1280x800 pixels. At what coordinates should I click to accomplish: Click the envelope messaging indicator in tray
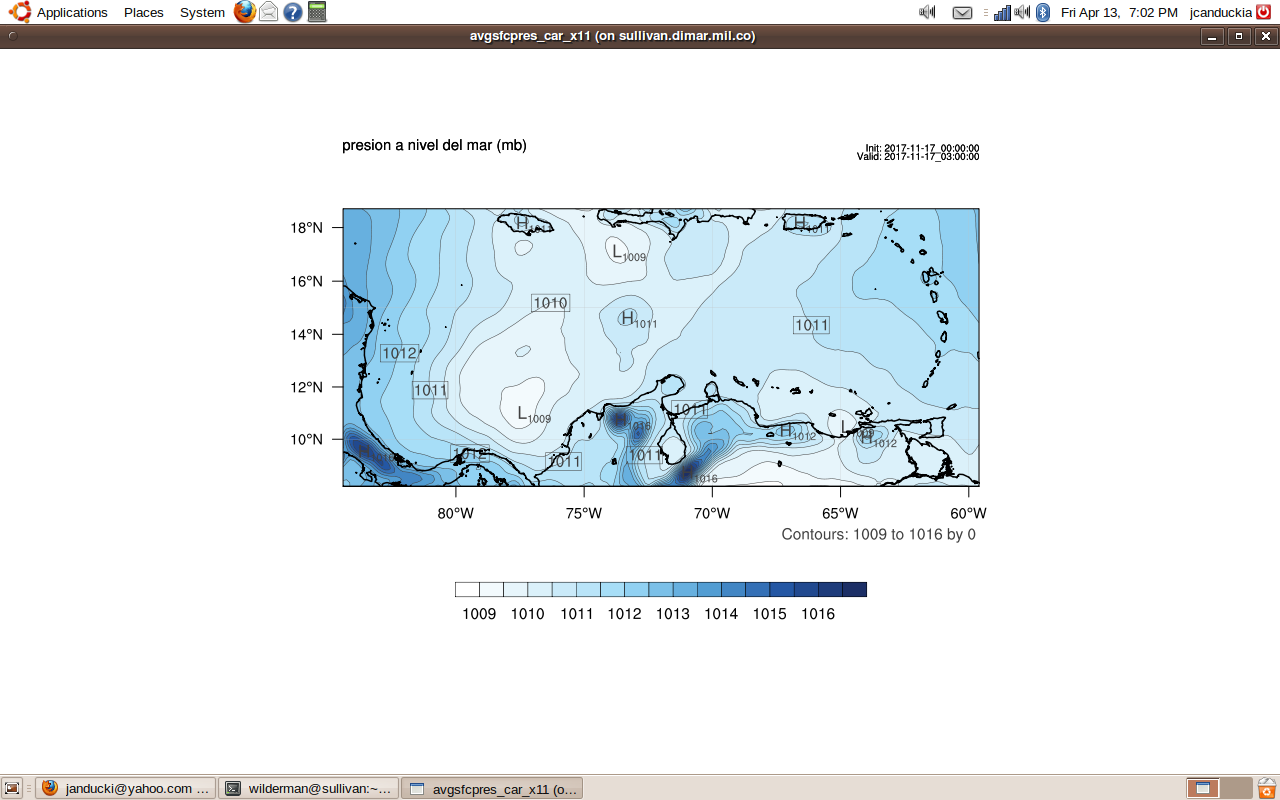tap(962, 12)
